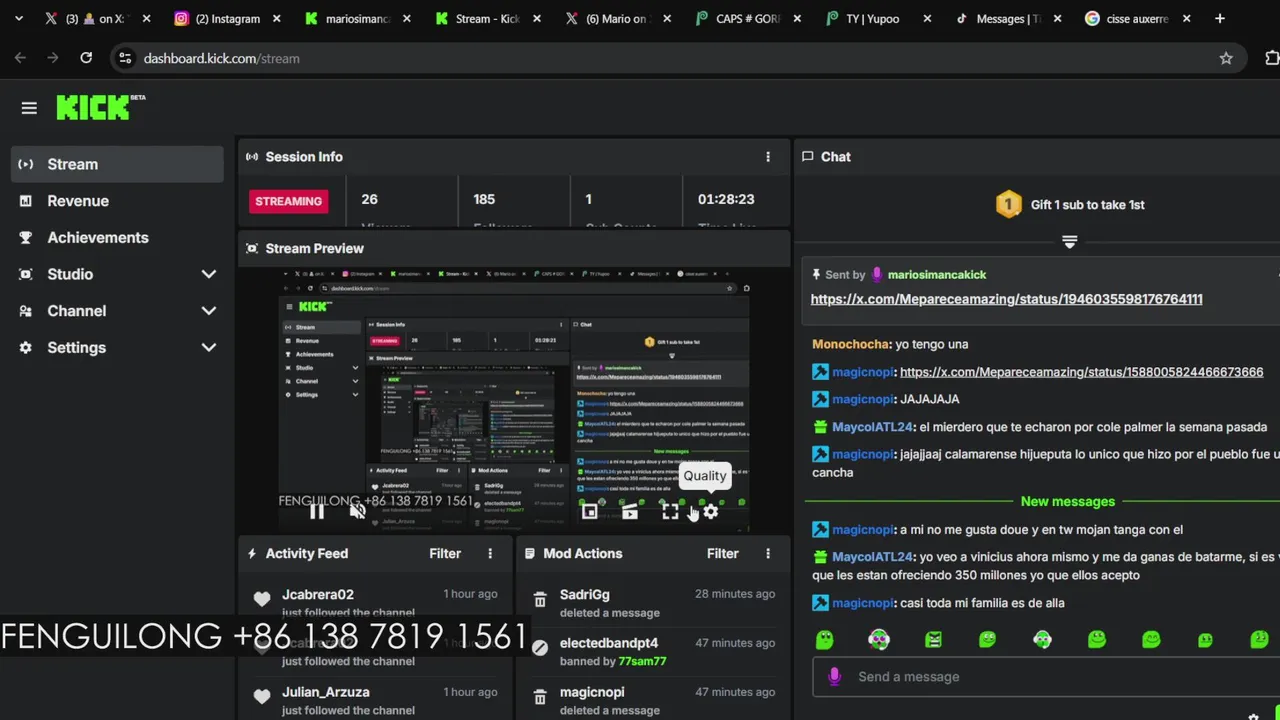View site information icon in address bar
Screen dimensions: 1280x720
(125, 58)
